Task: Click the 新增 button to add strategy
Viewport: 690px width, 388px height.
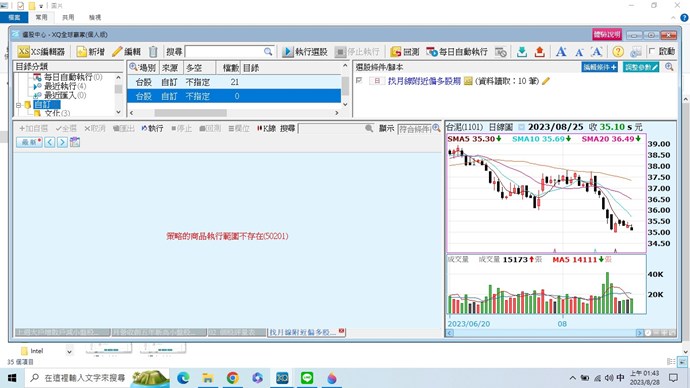Action: coord(91,51)
